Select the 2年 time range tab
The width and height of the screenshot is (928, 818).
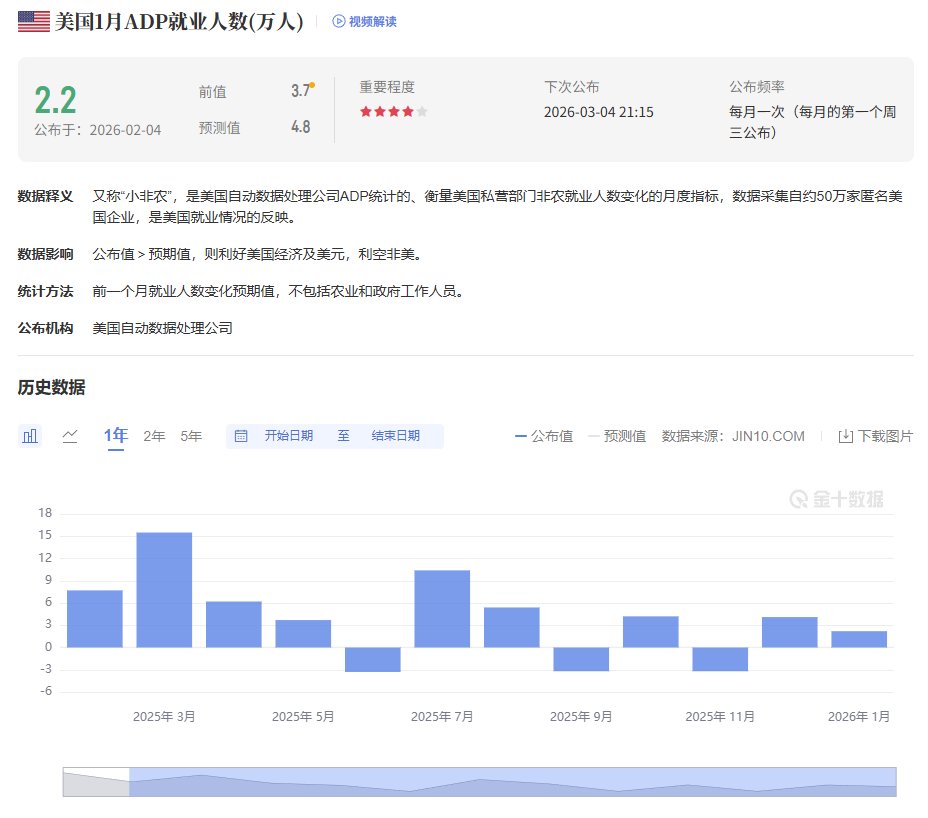tap(154, 436)
